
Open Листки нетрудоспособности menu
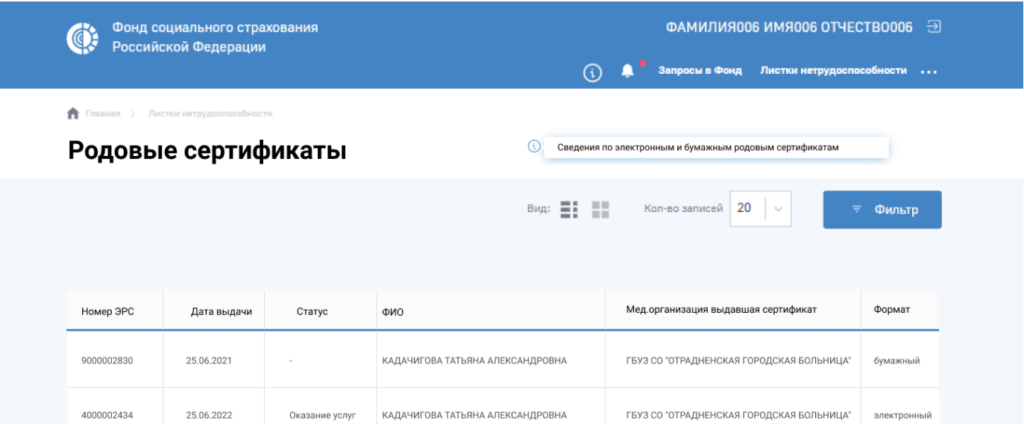click(833, 71)
